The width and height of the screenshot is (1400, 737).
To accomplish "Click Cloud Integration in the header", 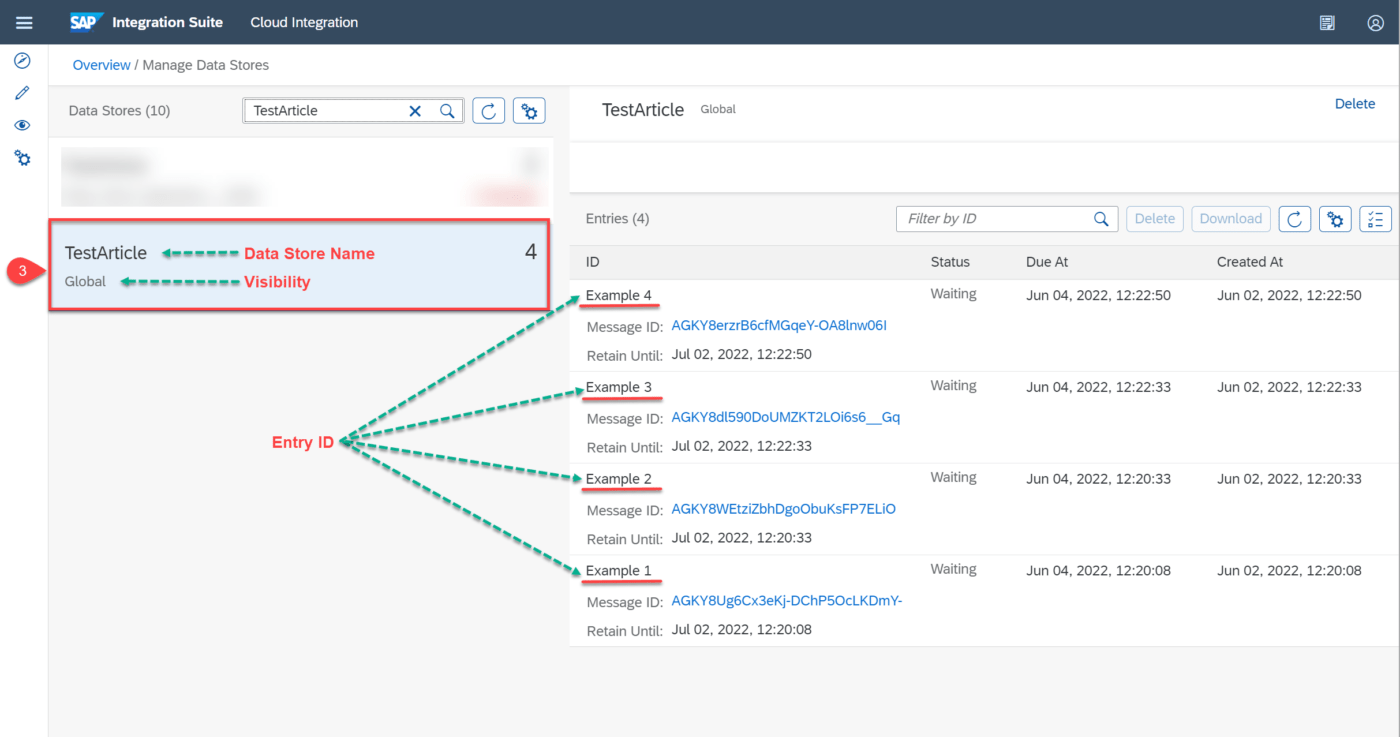I will (304, 22).
